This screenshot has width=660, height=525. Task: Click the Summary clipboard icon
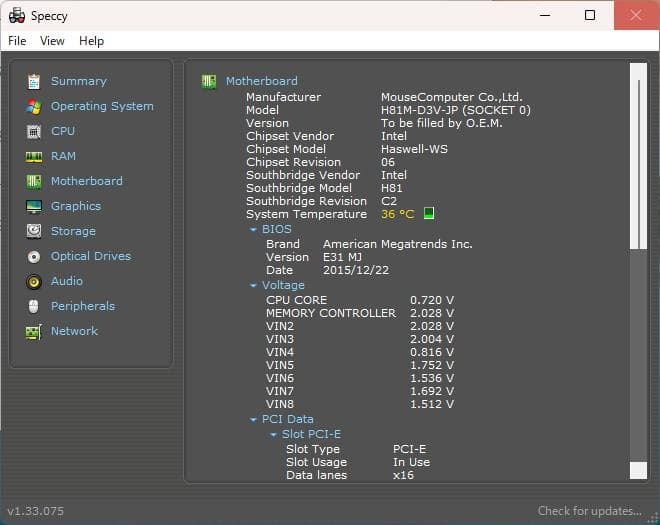34,81
